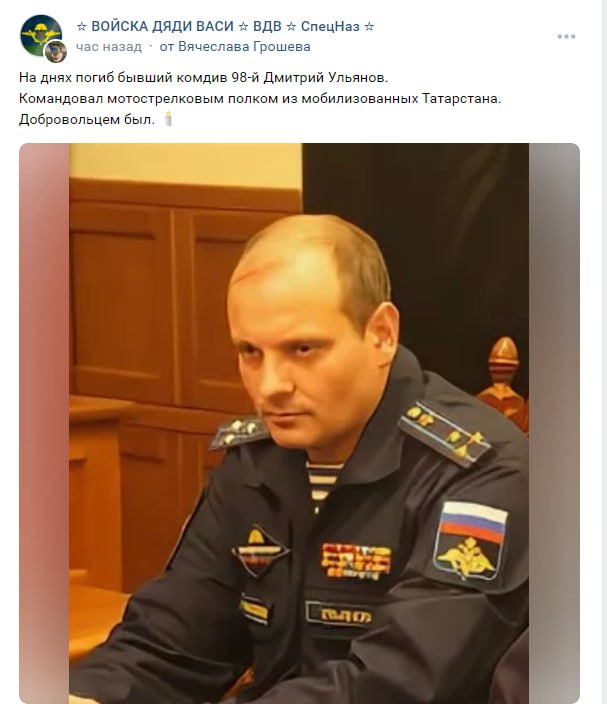
Task: Open the attached officer photo
Action: 299,423
